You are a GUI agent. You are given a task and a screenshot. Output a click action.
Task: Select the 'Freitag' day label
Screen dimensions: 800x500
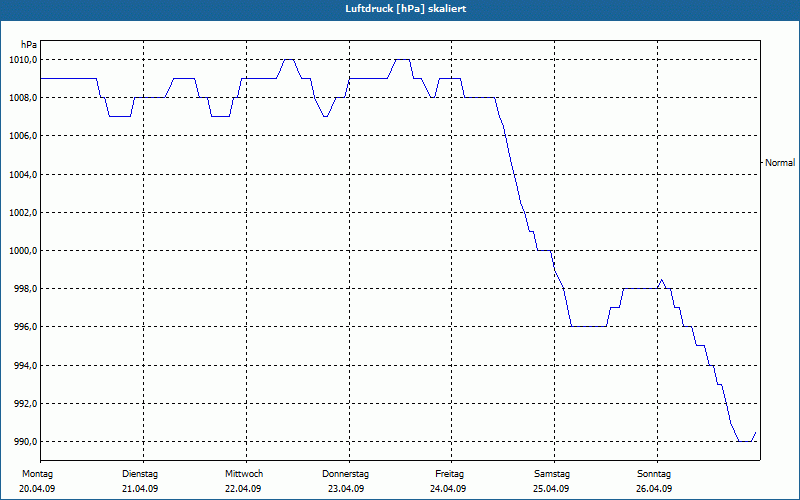(x=449, y=474)
